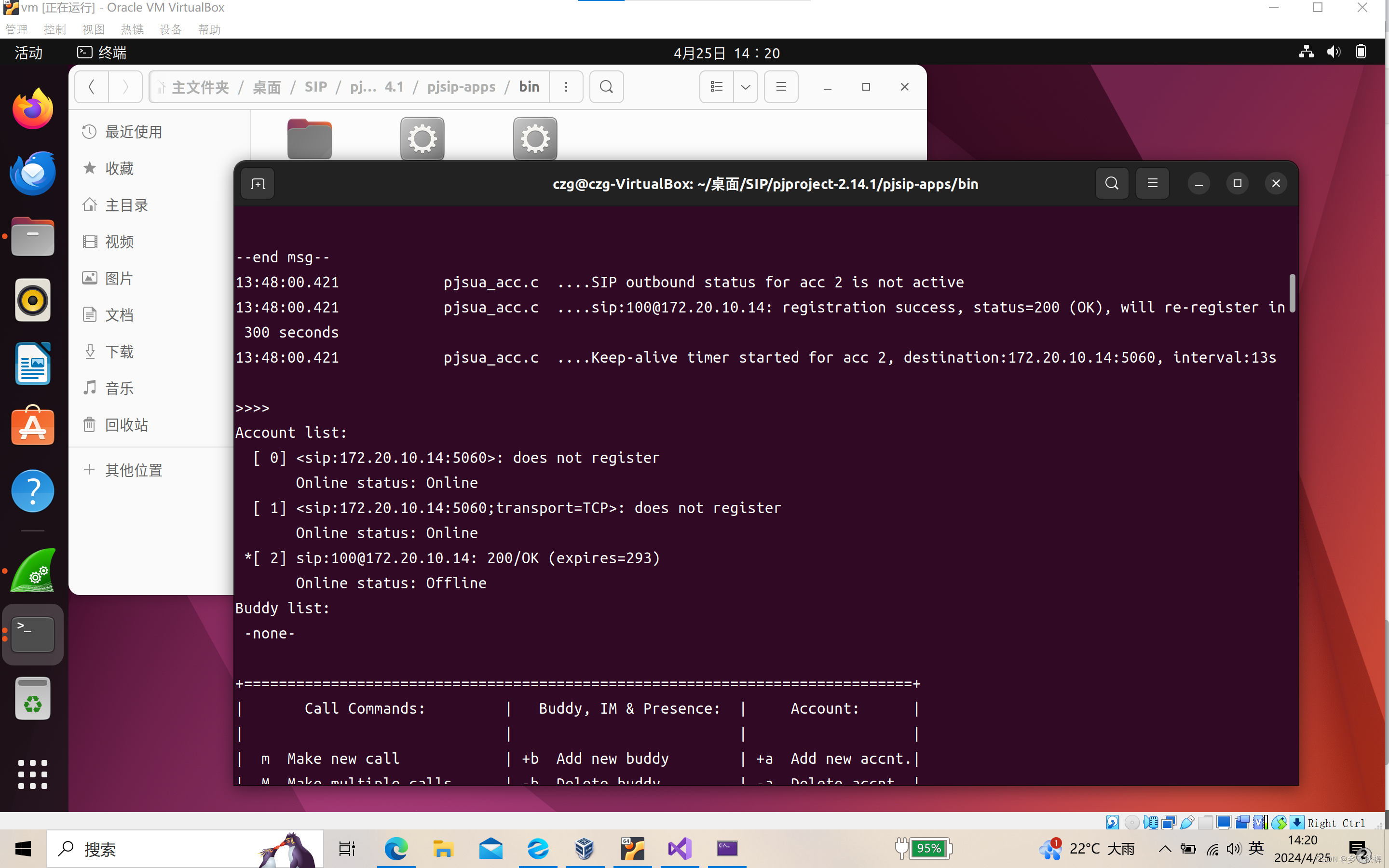Viewport: 1389px width, 868px height.
Task: Click the USB devices status icon in VirtualBox
Action: point(1187,822)
